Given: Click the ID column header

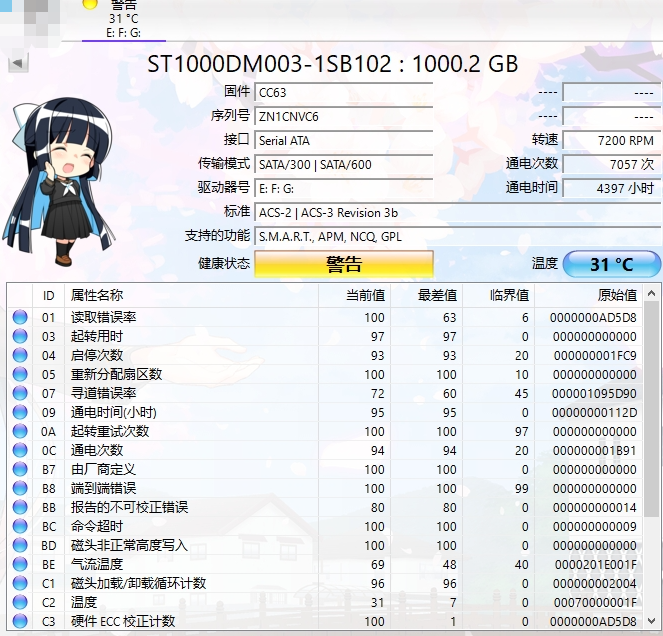Looking at the screenshot, I should [x=49, y=295].
